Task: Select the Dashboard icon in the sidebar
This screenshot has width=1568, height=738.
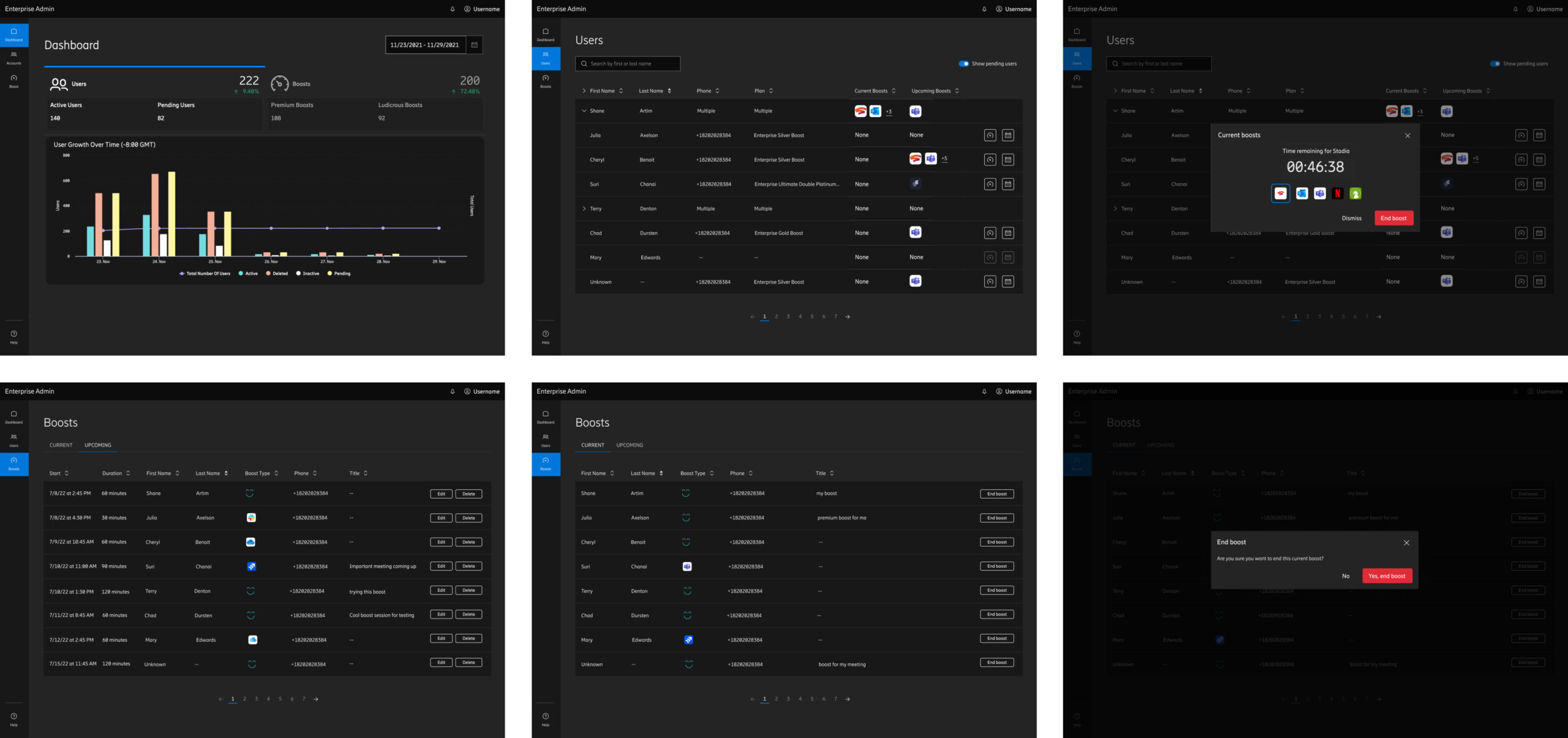Action: [13, 35]
